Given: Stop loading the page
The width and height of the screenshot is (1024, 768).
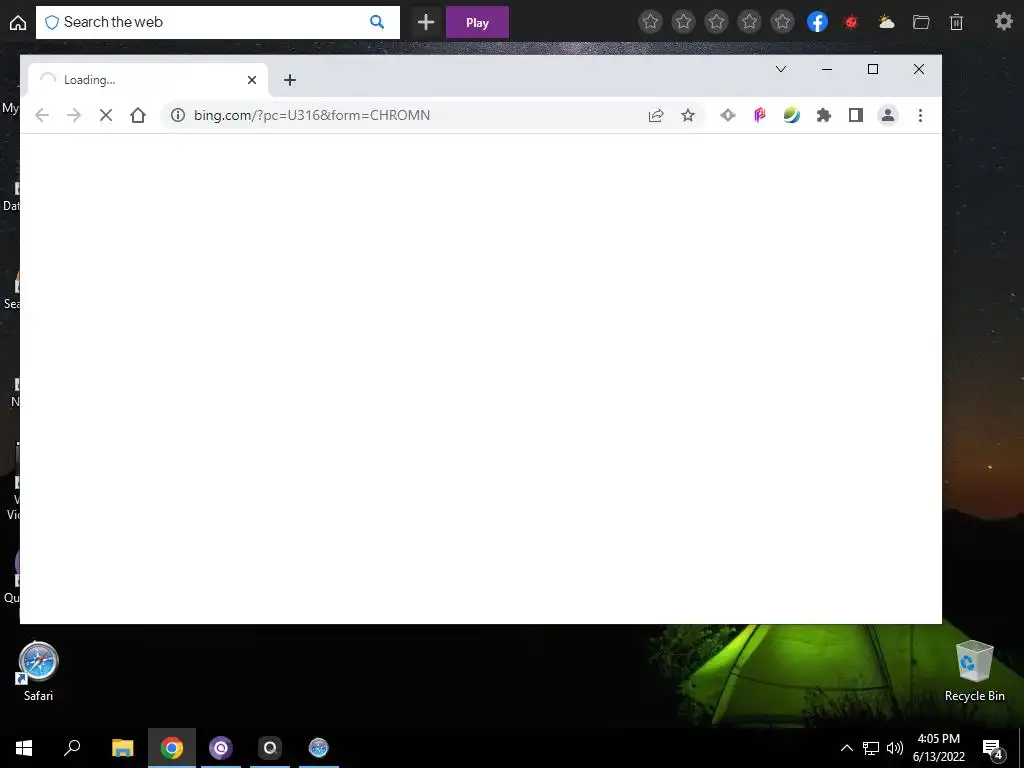Looking at the screenshot, I should coord(106,116).
